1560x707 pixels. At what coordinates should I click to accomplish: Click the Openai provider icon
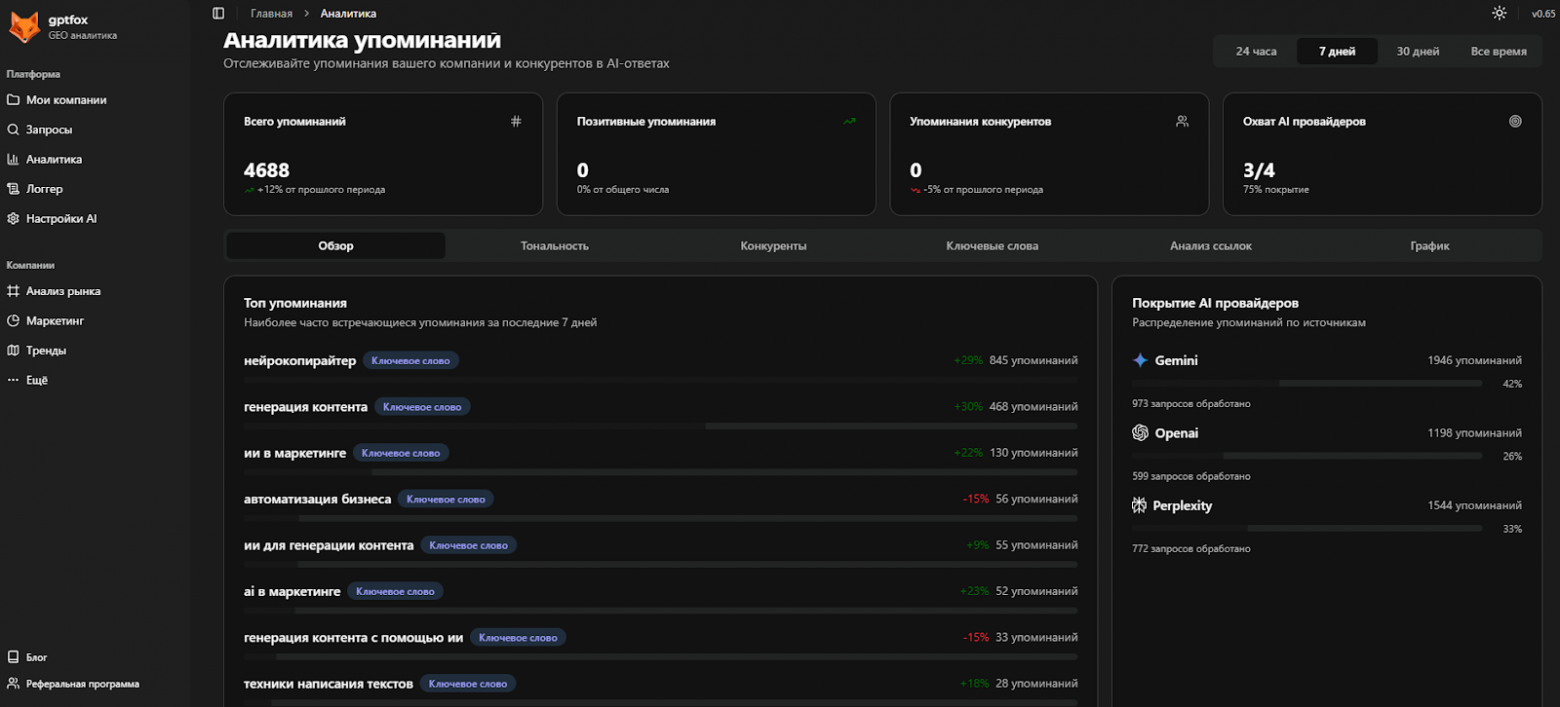pos(1140,433)
